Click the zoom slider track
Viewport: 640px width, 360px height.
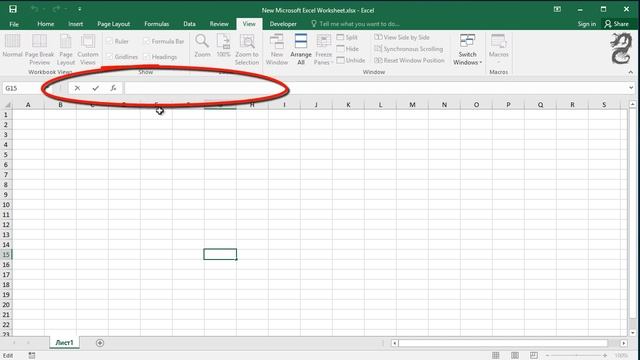[576, 356]
